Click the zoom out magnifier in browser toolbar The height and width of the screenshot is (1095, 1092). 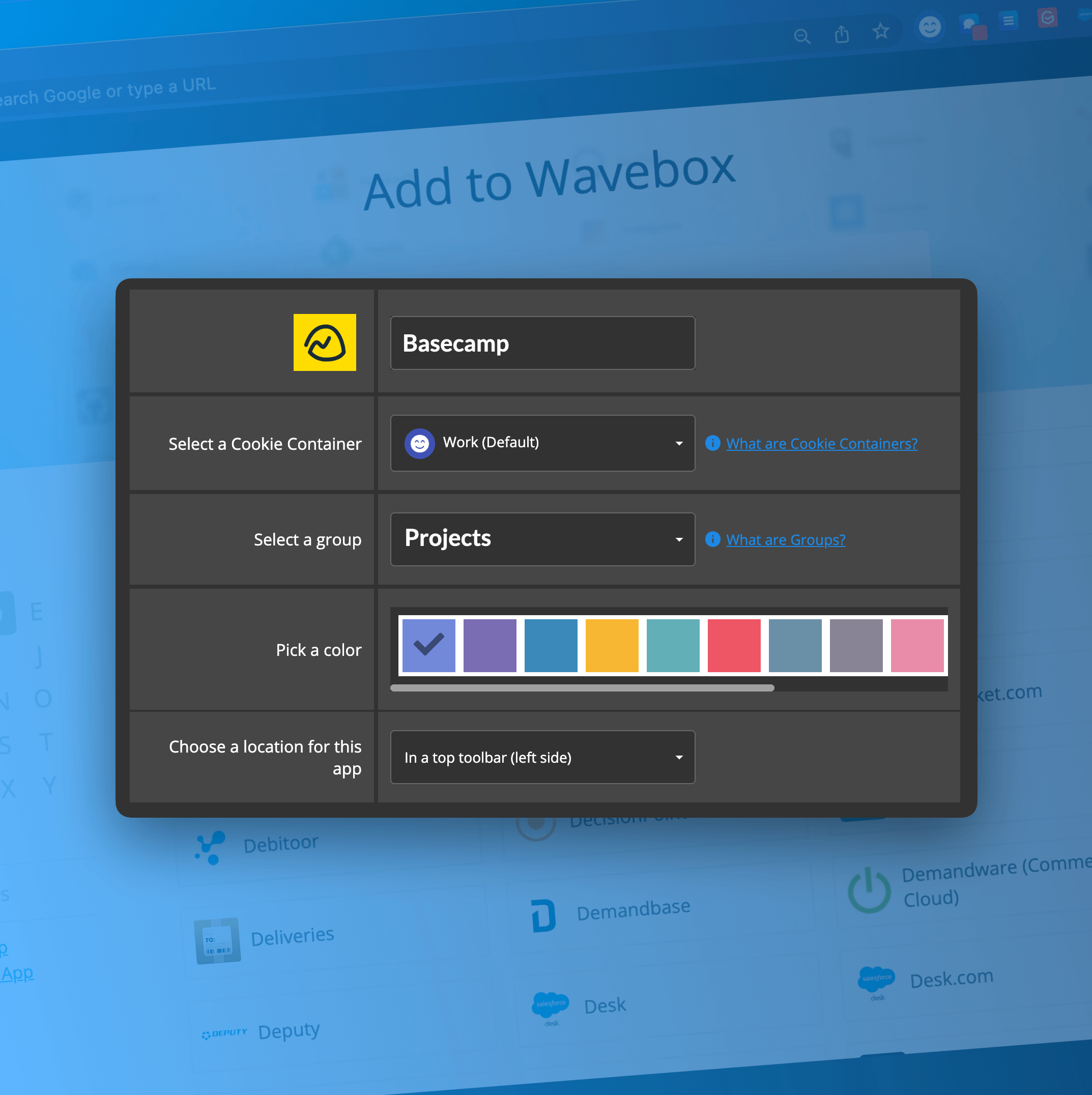[802, 36]
